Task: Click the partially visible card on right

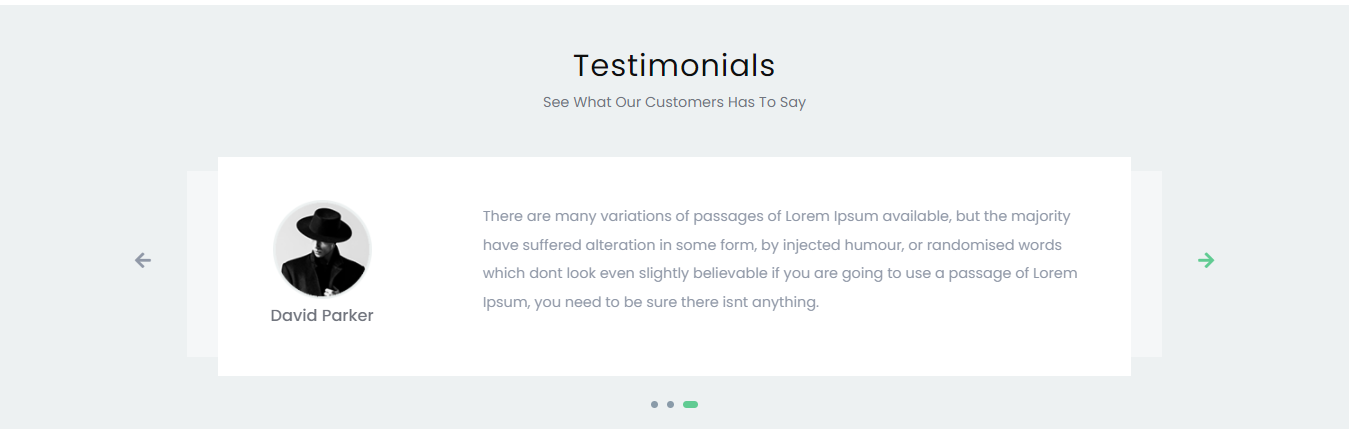Action: 1146,264
